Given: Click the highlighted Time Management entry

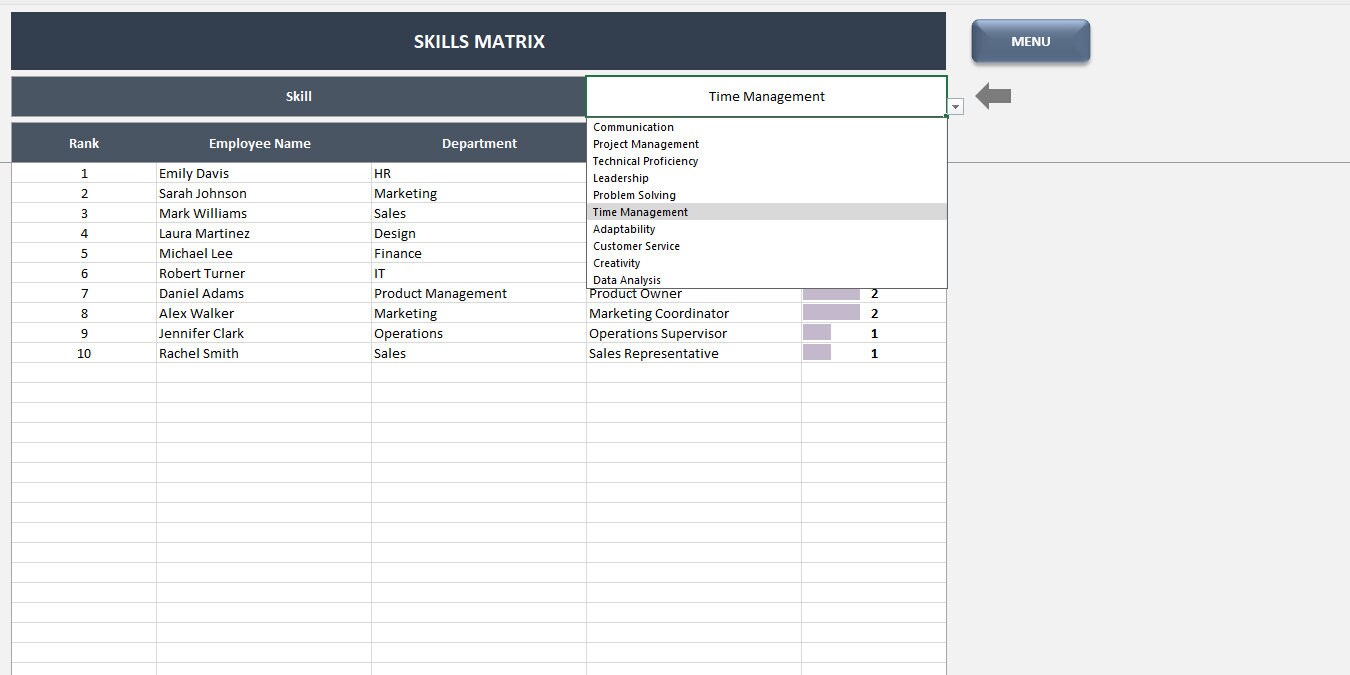Looking at the screenshot, I should click(640, 212).
